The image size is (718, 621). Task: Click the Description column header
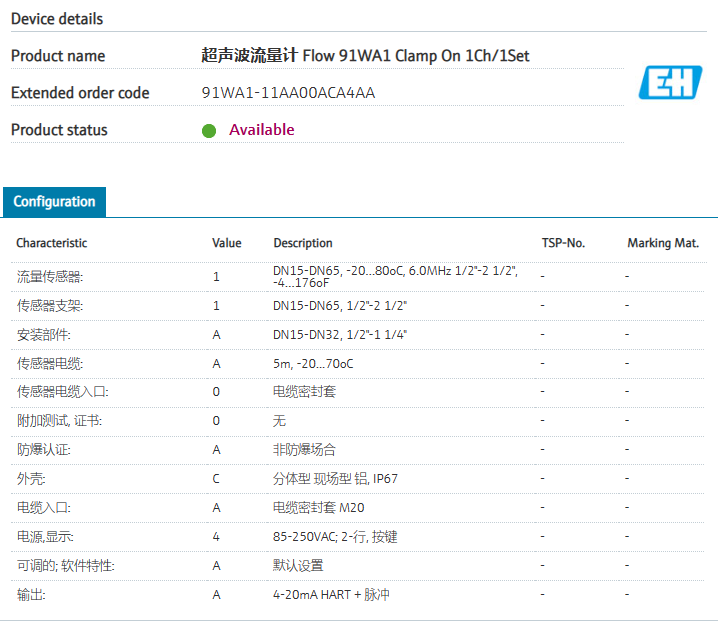tap(302, 243)
